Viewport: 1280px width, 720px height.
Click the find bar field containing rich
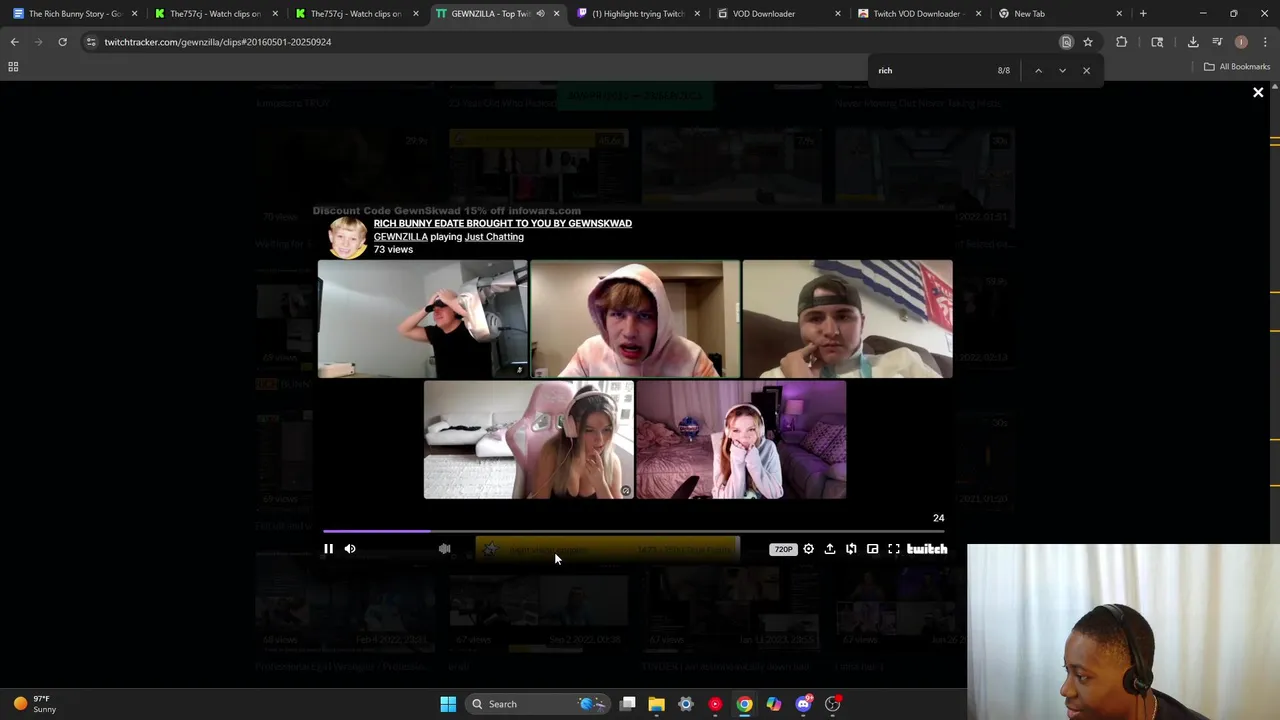930,70
